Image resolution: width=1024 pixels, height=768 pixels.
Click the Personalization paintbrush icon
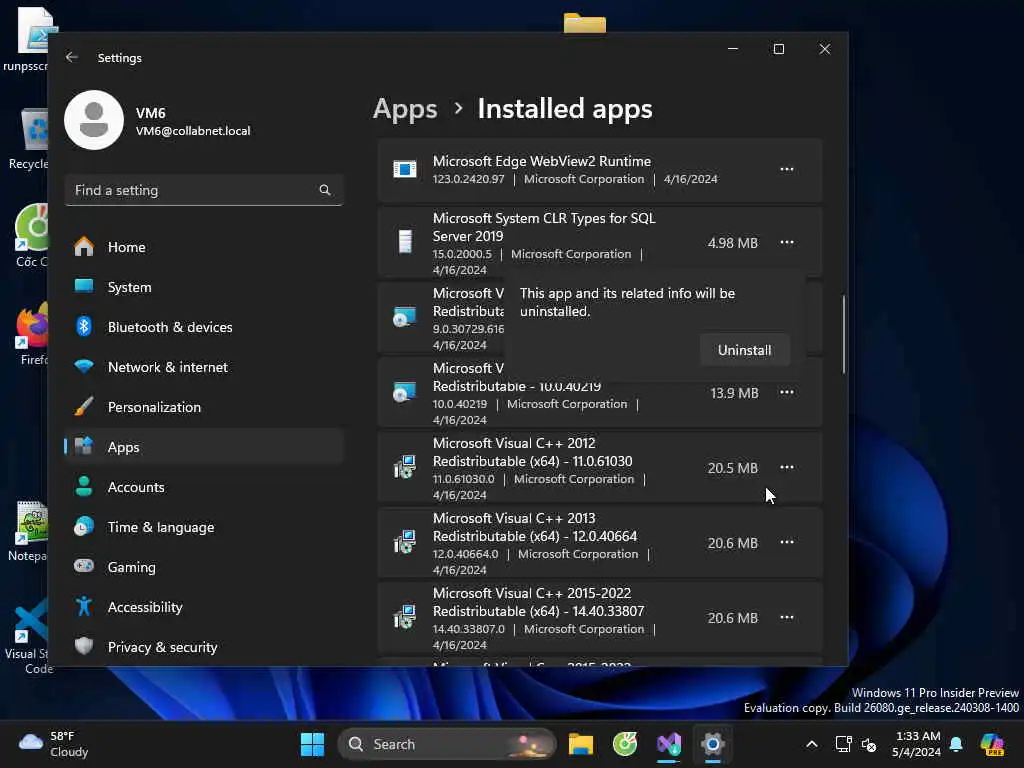[x=84, y=406]
